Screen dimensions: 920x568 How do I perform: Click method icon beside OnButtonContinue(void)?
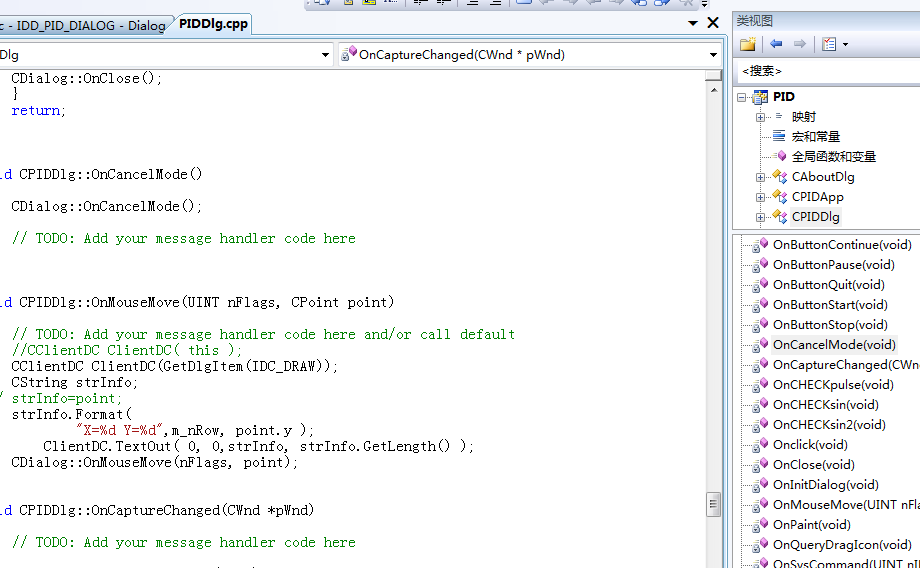[760, 245]
